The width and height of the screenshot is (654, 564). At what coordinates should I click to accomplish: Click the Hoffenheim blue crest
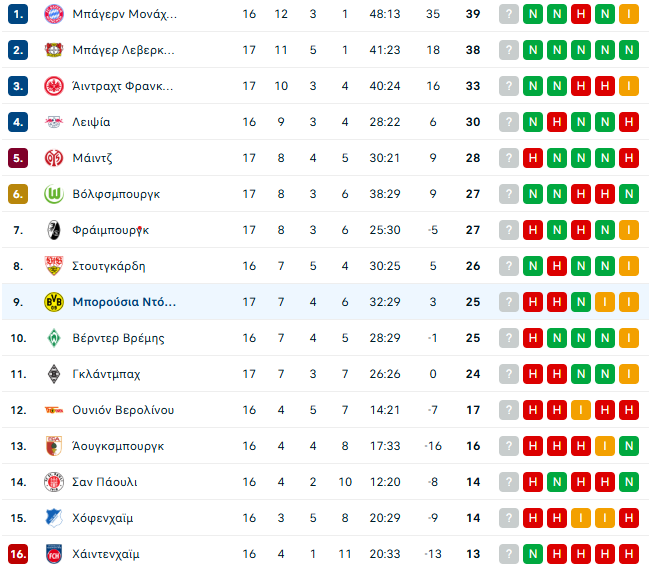coord(54,518)
